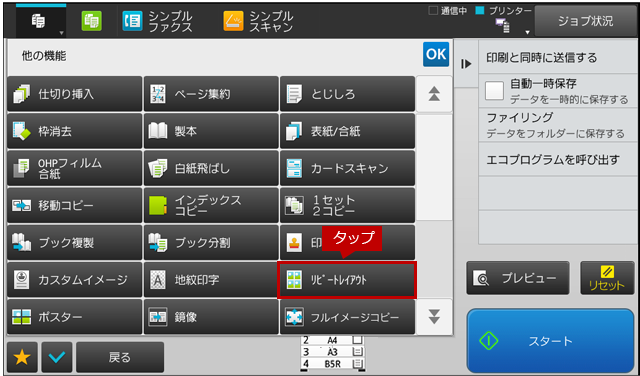Confirm with the blue OK button
The height and width of the screenshot is (376, 640).
pyautogui.click(x=436, y=54)
